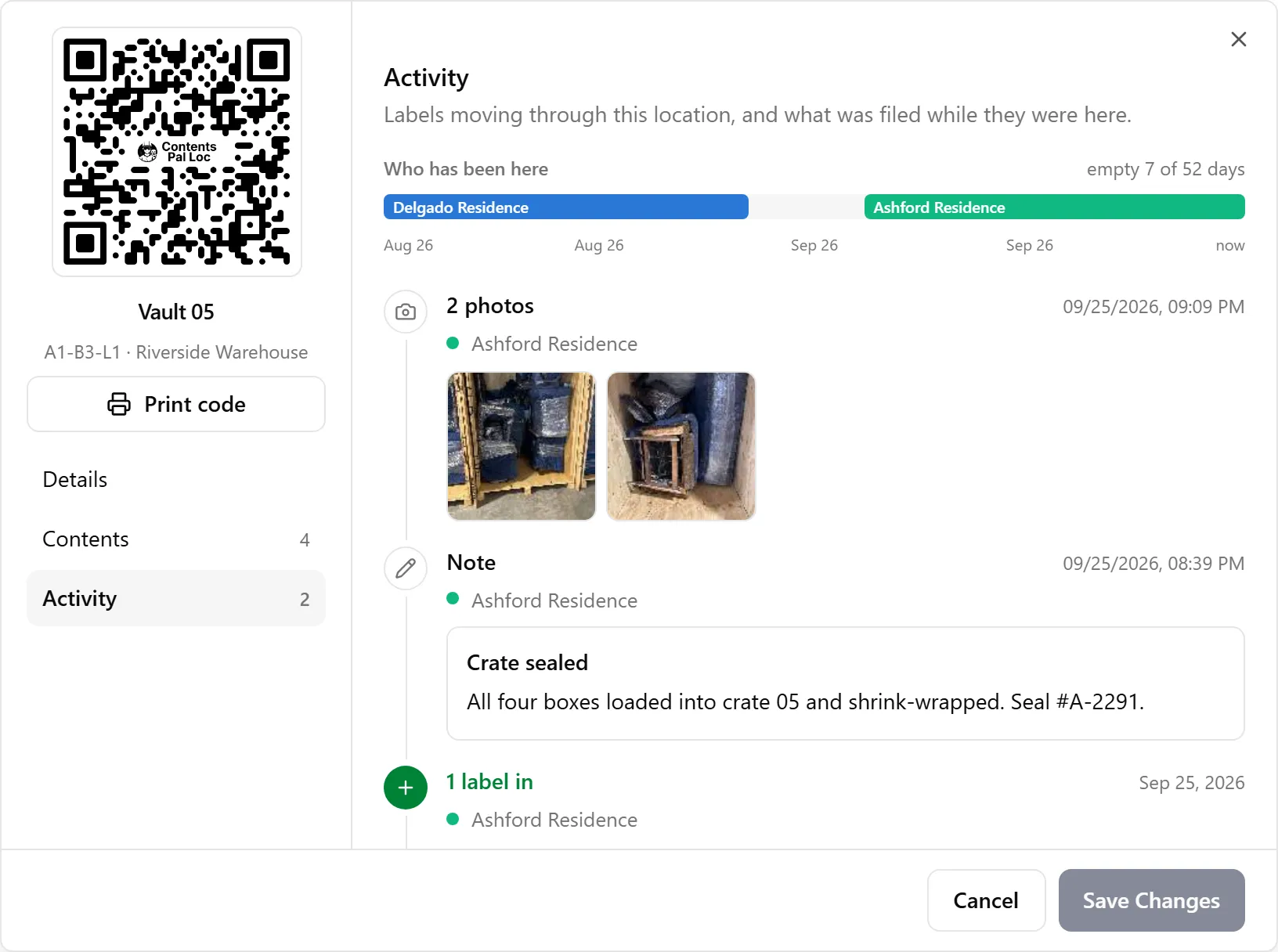Click the 09/25/2026, 08:39 PM timestamp
Screen dimensions: 1278x952
click(1153, 564)
